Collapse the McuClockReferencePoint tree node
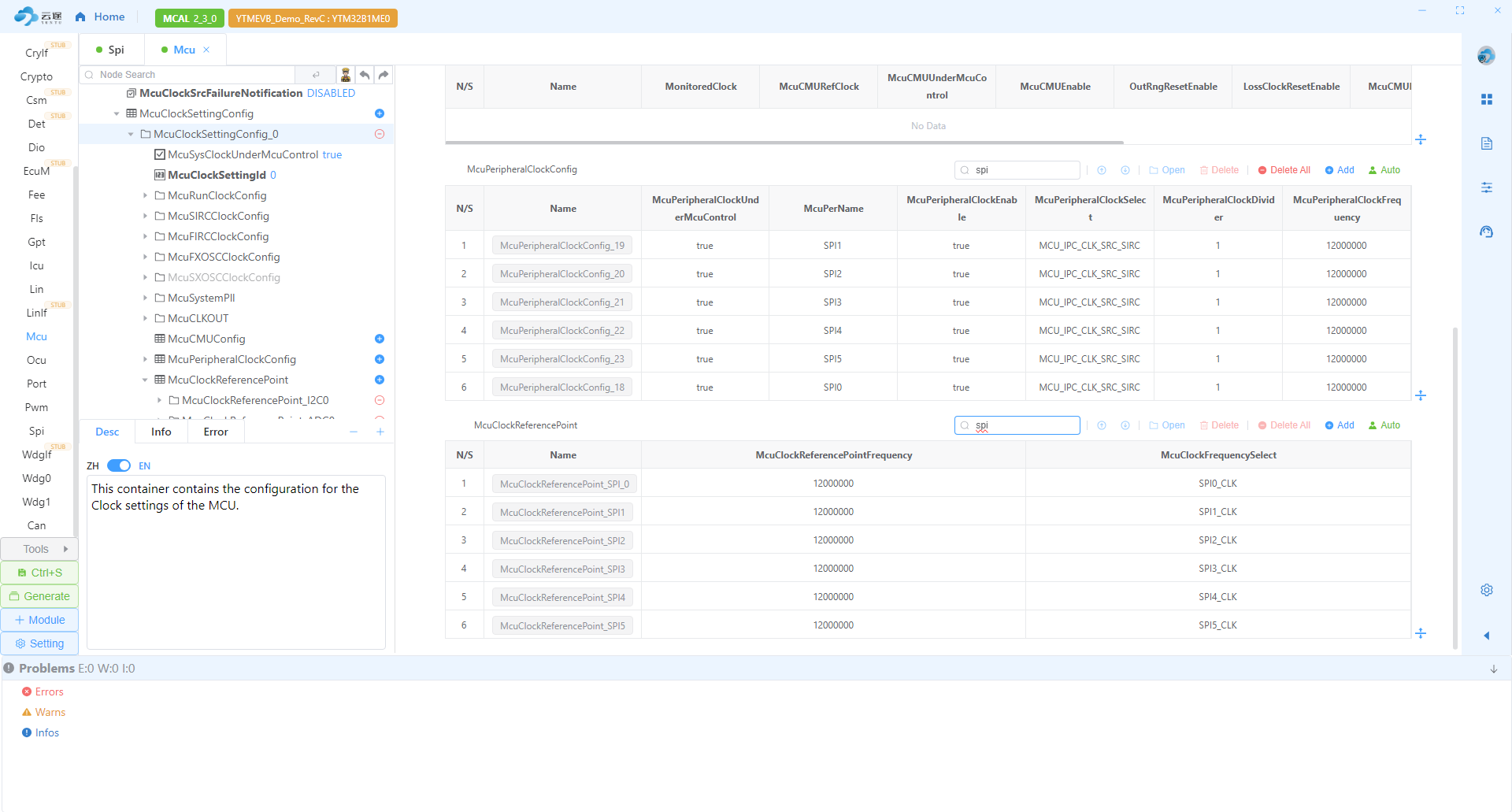This screenshot has width=1512, height=812. coord(145,380)
